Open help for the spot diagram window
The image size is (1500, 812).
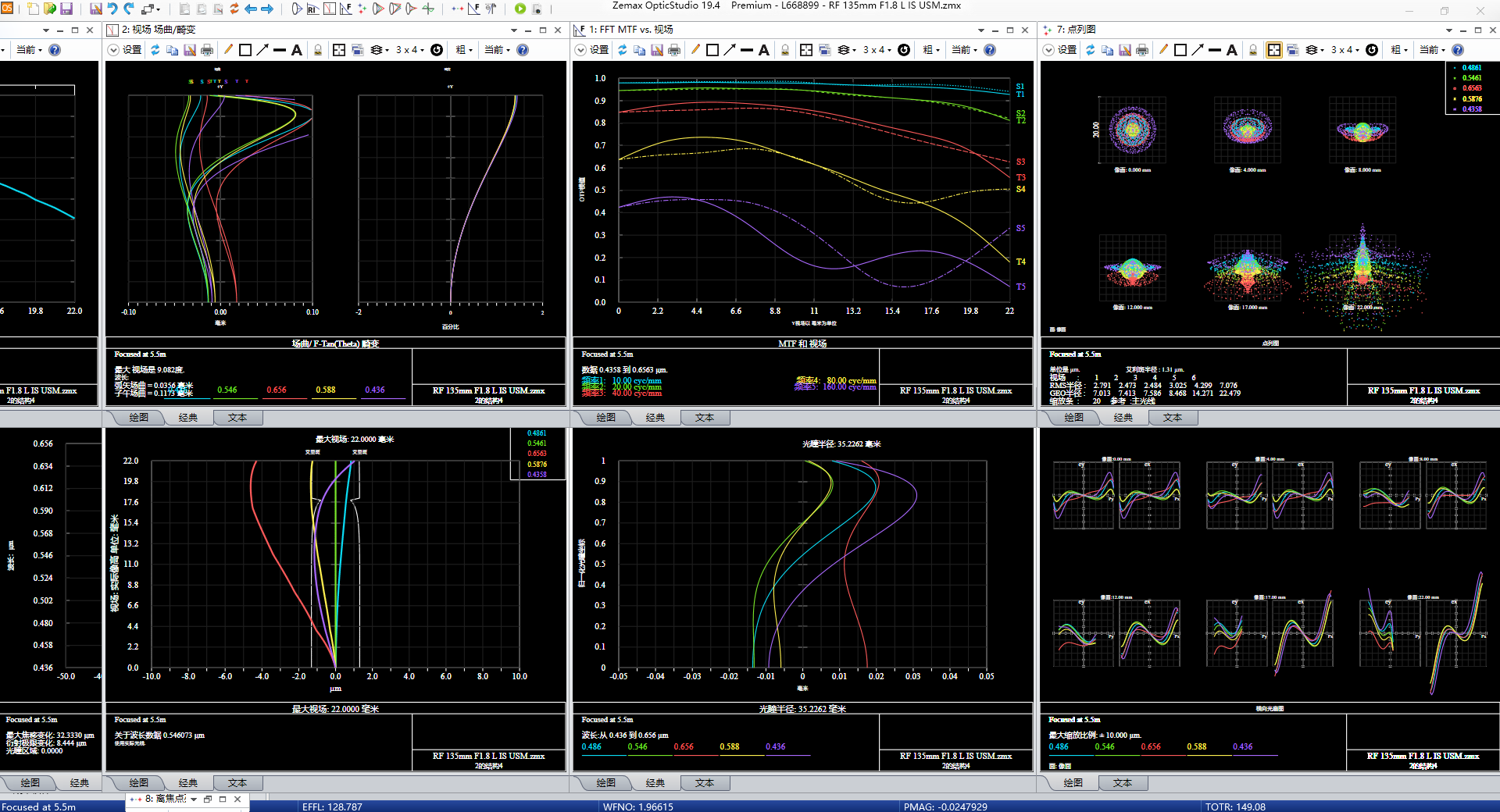click(x=1458, y=50)
